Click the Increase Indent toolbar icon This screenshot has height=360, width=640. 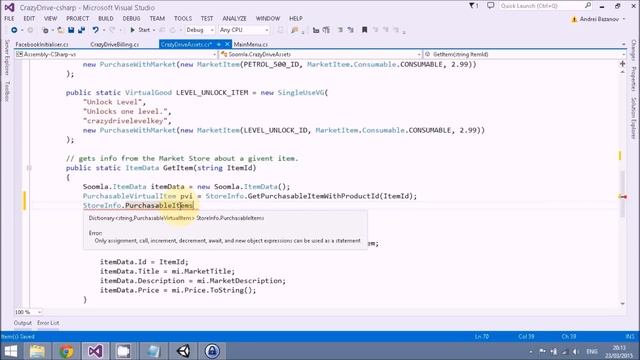(351, 30)
